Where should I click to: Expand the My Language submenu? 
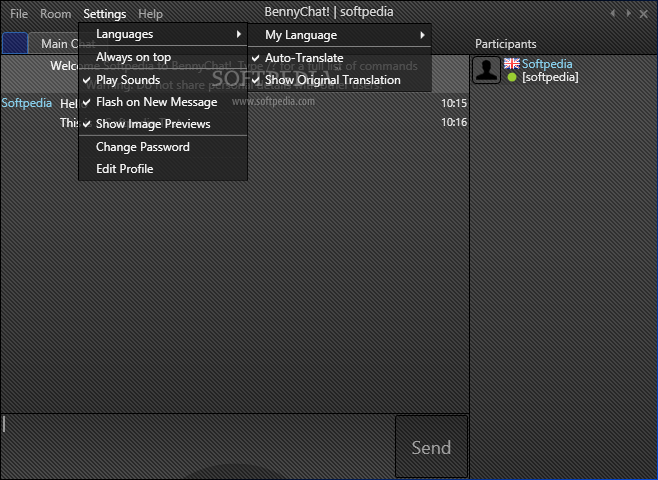point(339,35)
